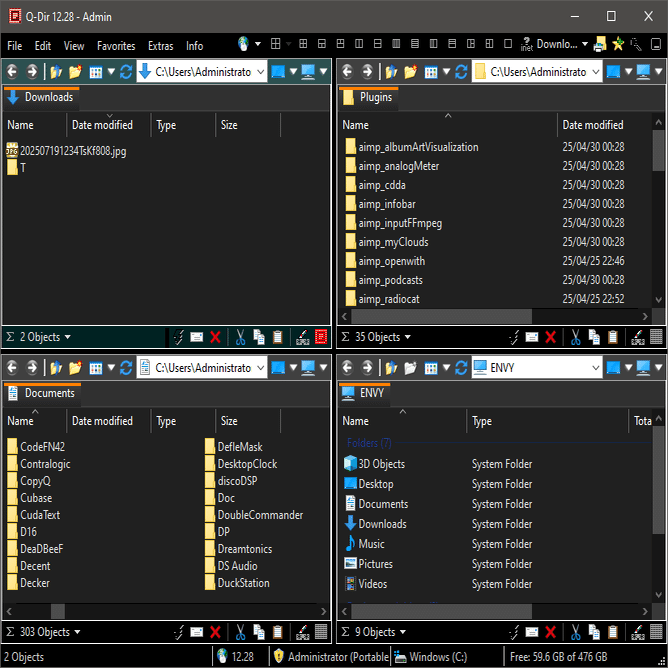The height and width of the screenshot is (668, 668).
Task: Click Plugins pane vertical scrollbar thumb
Action: pyautogui.click(x=658, y=150)
